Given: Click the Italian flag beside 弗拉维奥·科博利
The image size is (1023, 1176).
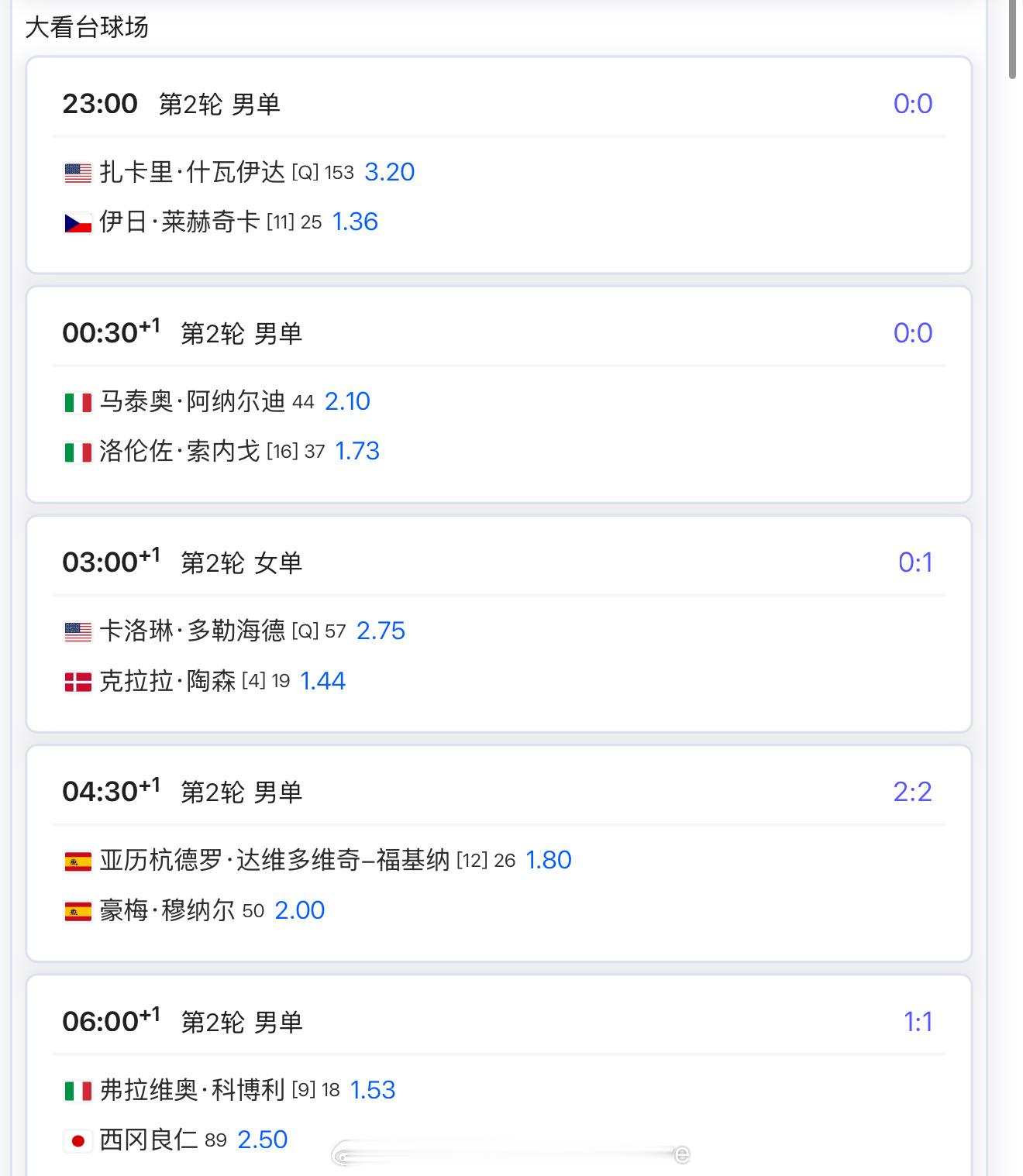Looking at the screenshot, I should pos(77,1091).
